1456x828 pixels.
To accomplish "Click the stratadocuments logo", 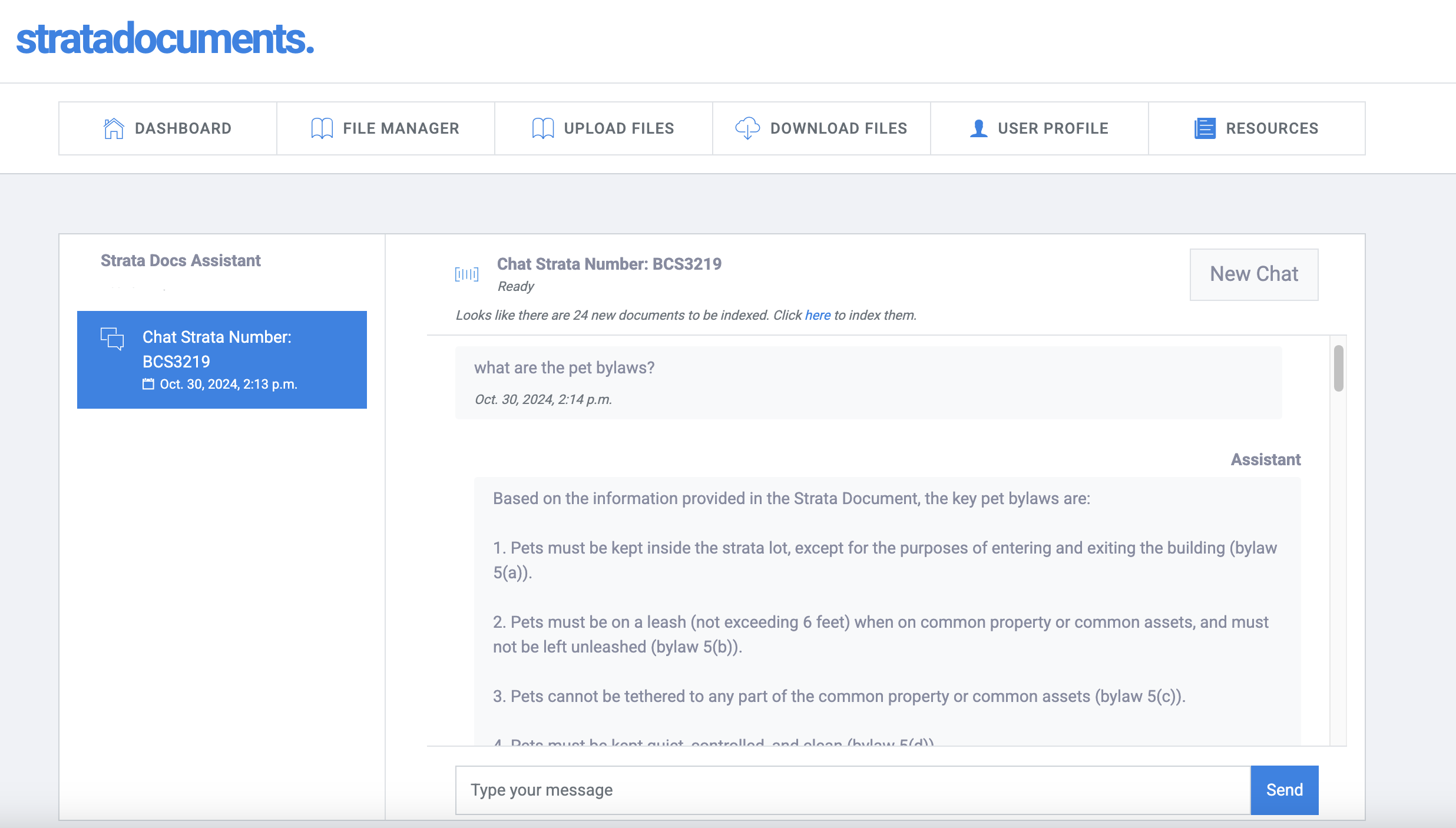I will coord(165,39).
